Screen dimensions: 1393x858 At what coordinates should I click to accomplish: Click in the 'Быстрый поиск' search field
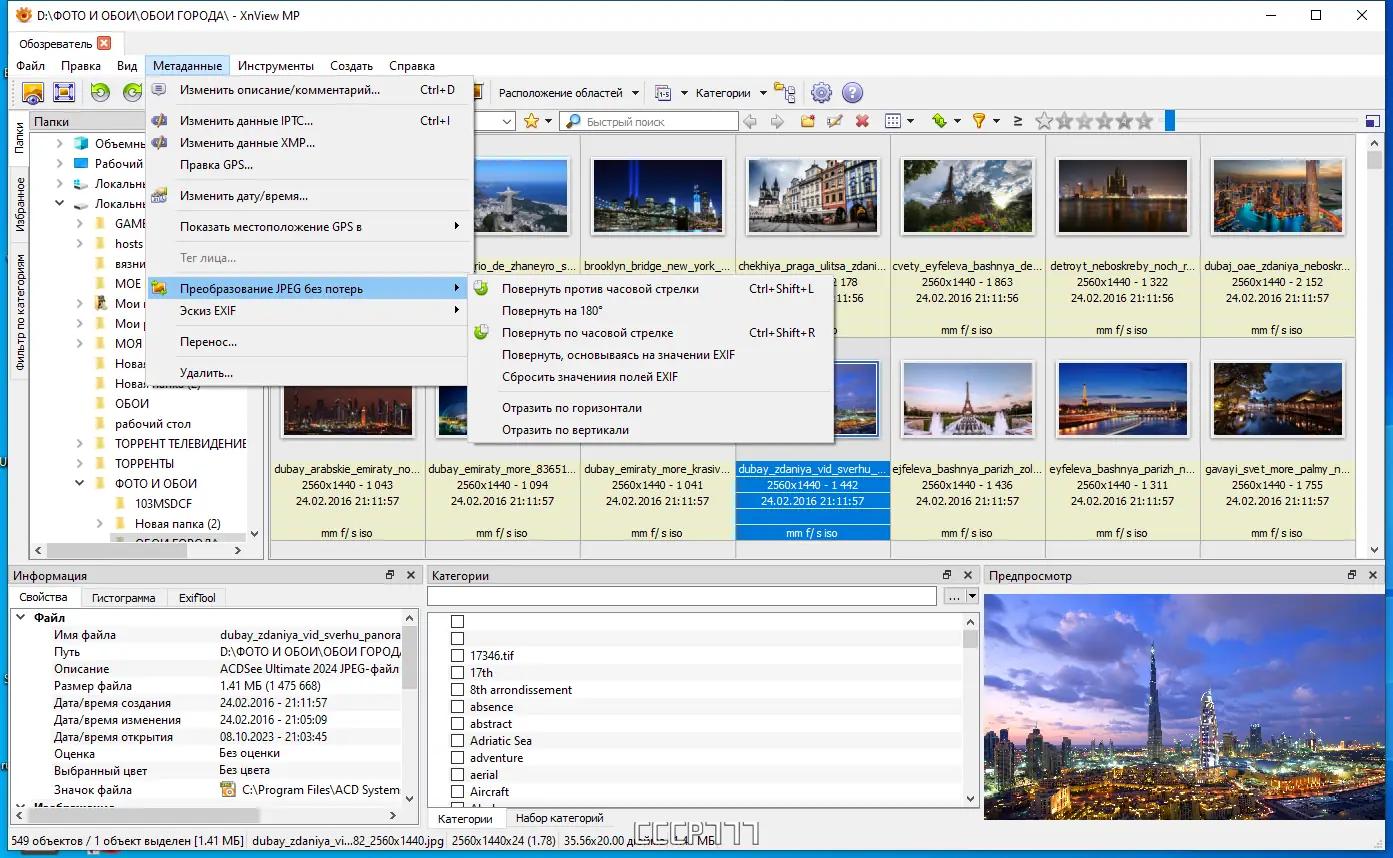pos(650,122)
